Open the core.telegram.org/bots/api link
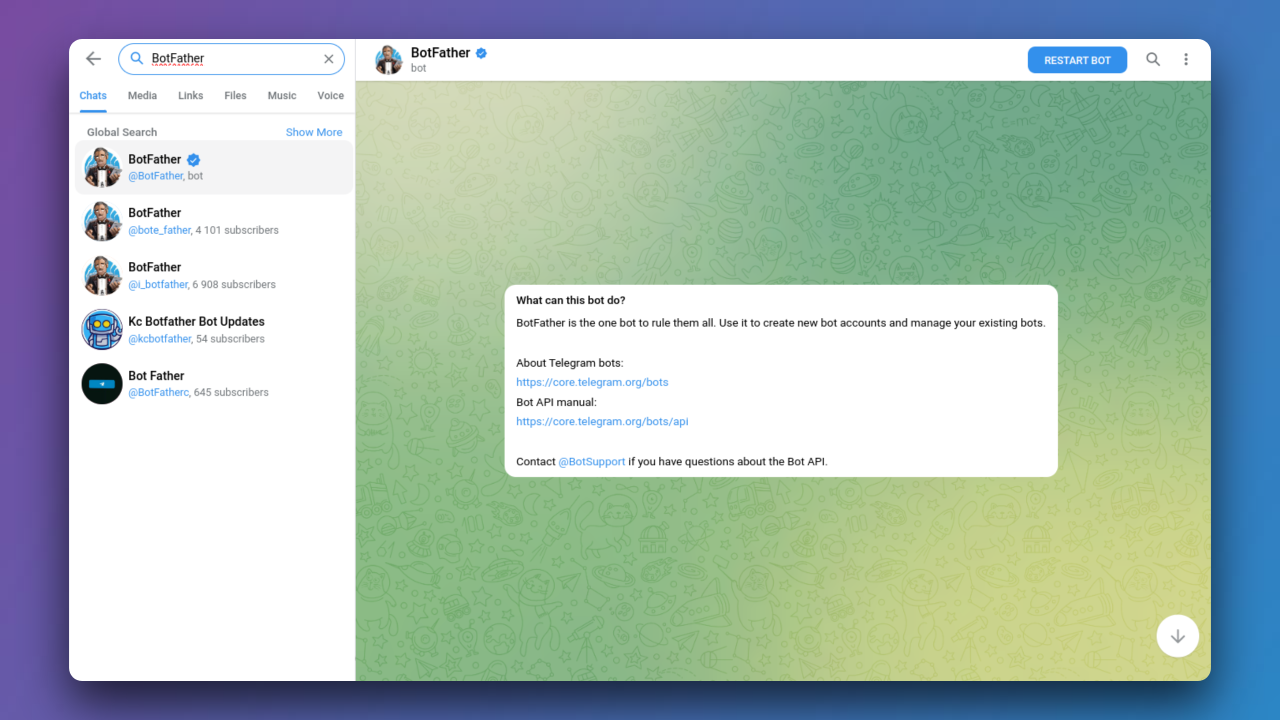The image size is (1280, 720). coord(602,421)
